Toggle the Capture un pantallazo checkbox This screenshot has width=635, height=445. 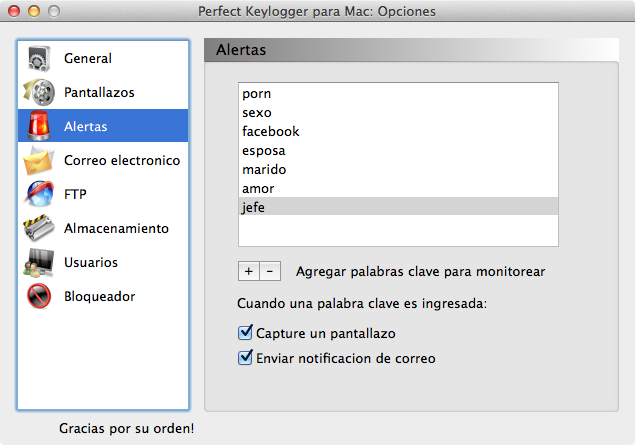245,332
